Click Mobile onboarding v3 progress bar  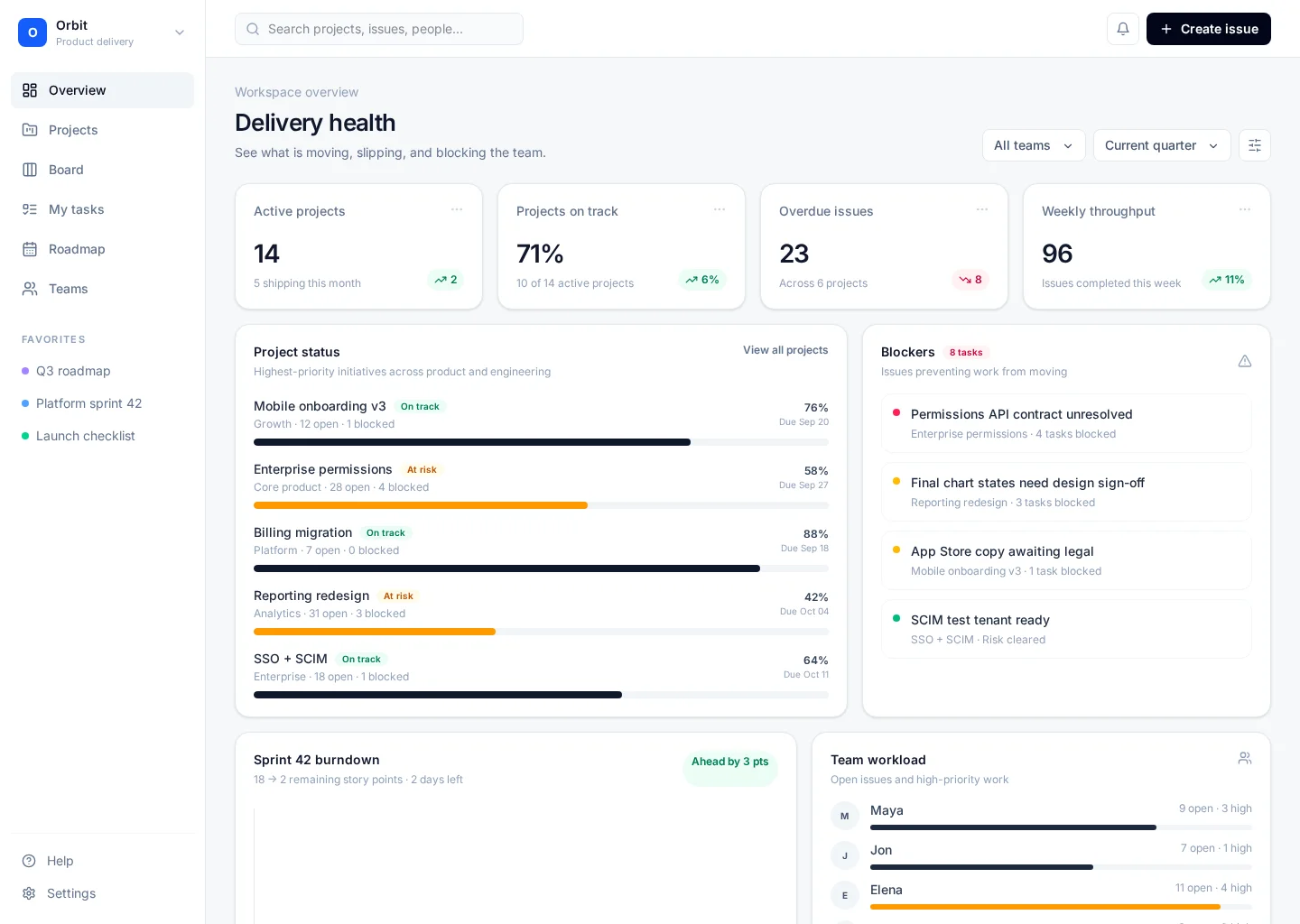click(541, 442)
